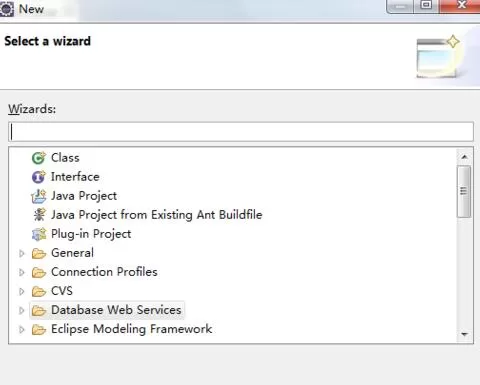480x385 pixels.
Task: Click the General folder icon
Action: (39, 253)
